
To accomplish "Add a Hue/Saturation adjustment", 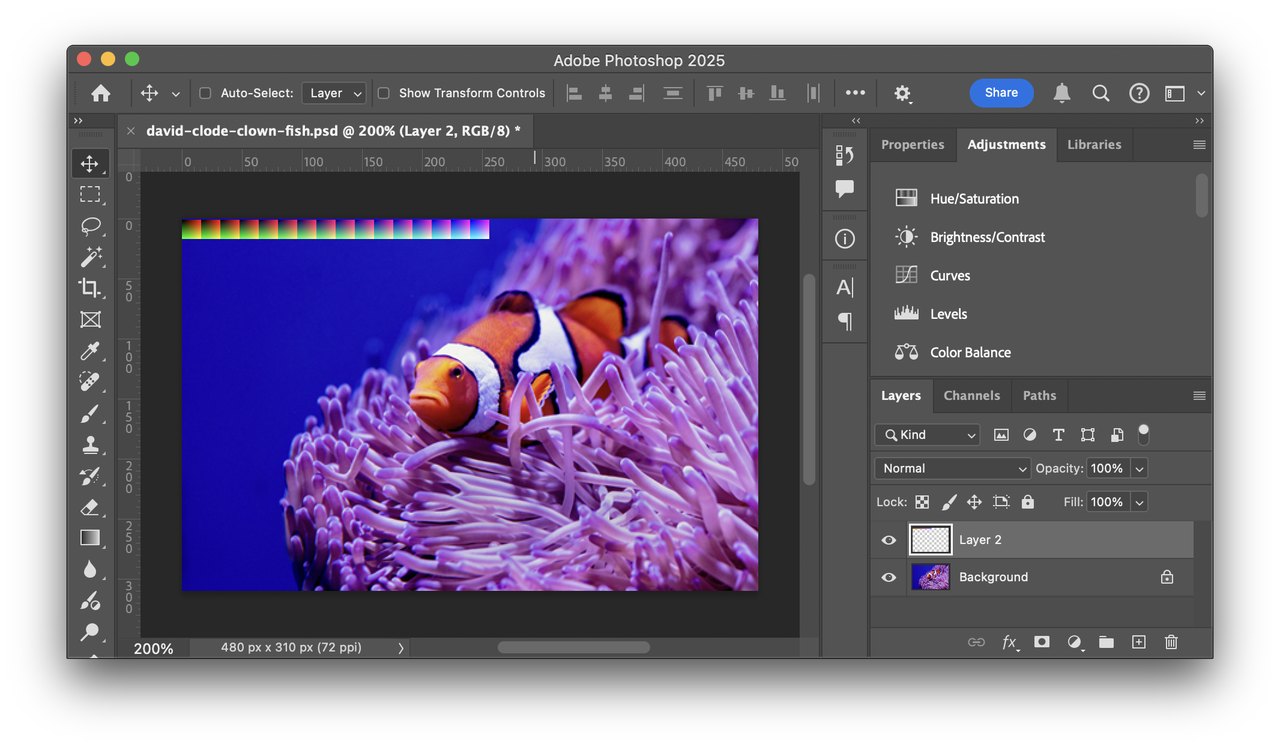I will coord(957,198).
